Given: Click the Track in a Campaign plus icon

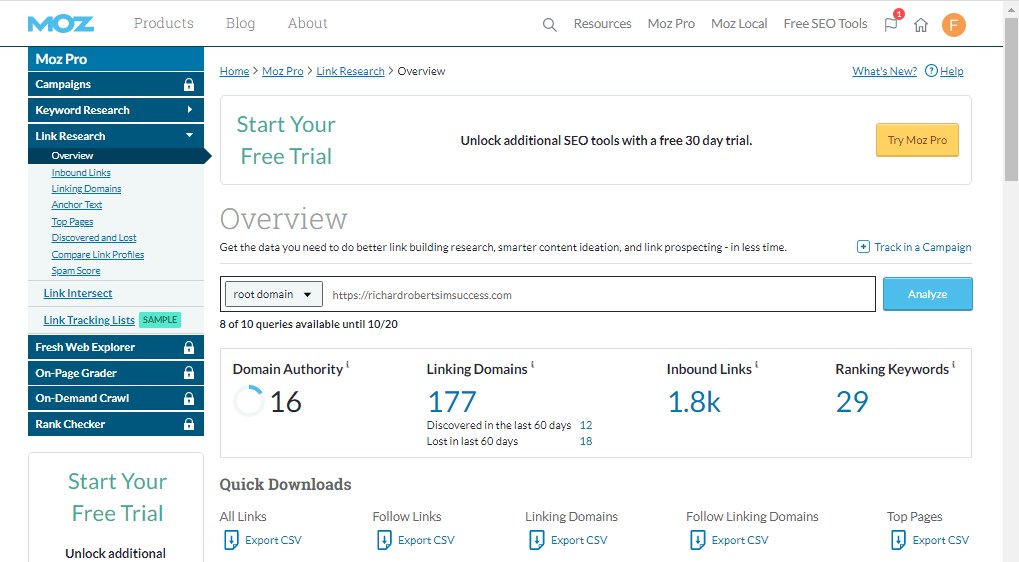Looking at the screenshot, I should 863,247.
